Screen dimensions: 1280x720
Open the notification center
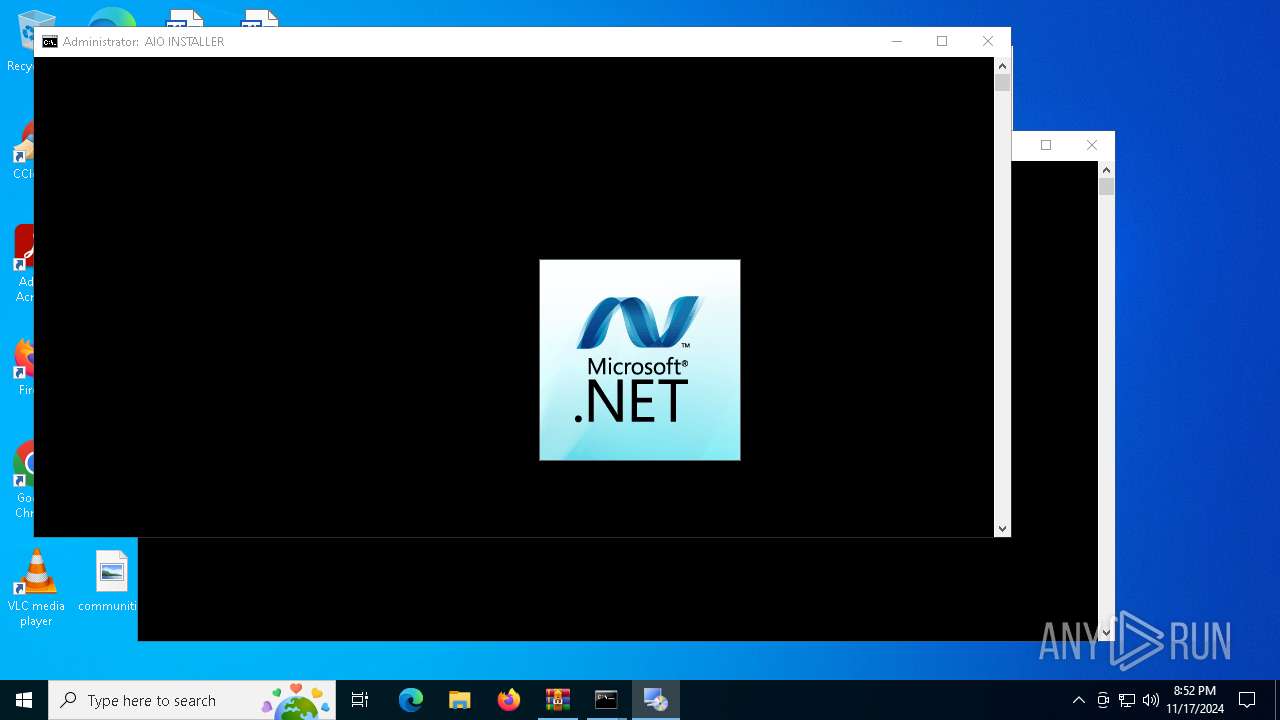(x=1247, y=700)
